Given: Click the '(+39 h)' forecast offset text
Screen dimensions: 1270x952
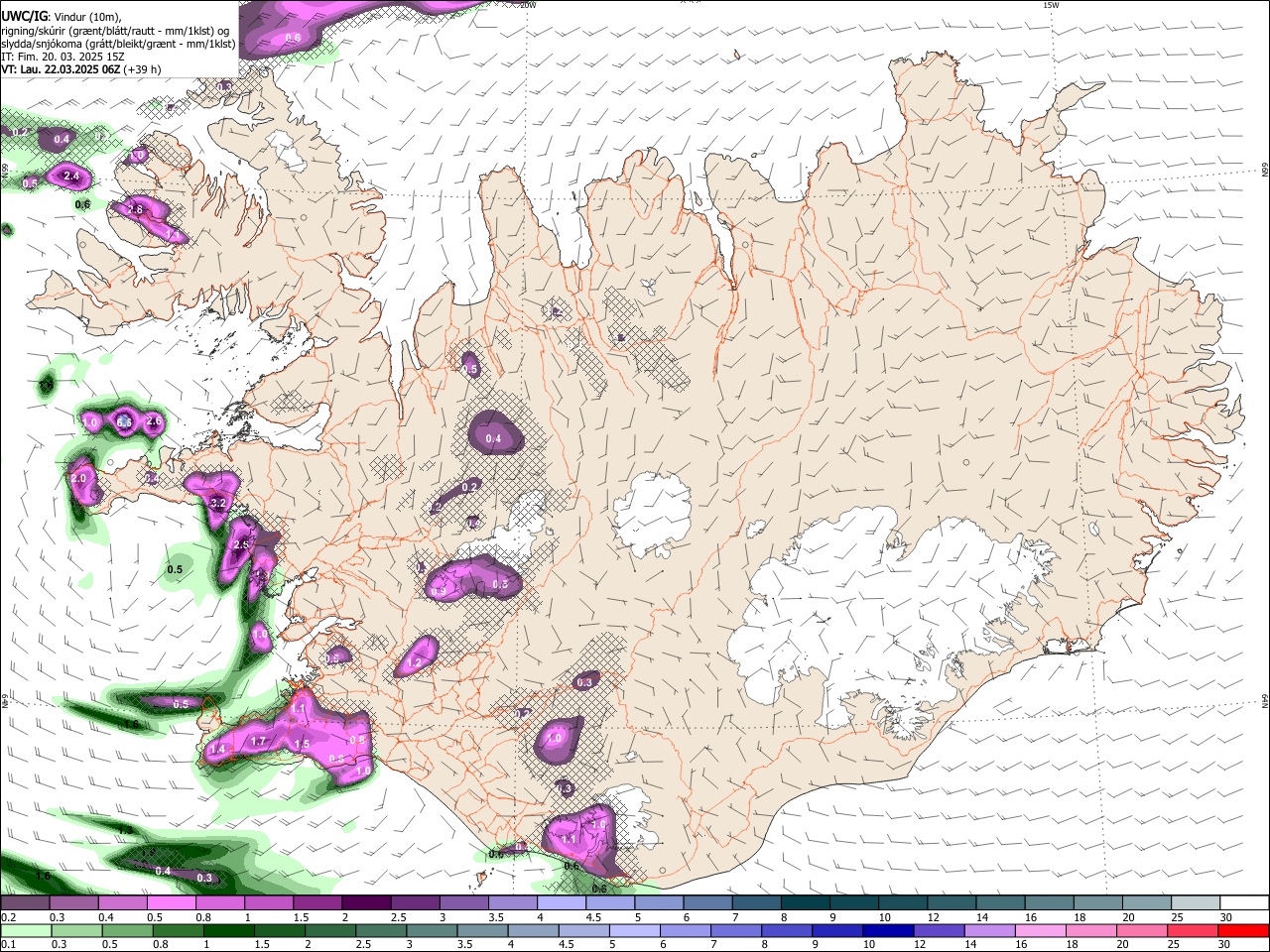Looking at the screenshot, I should (x=143, y=69).
